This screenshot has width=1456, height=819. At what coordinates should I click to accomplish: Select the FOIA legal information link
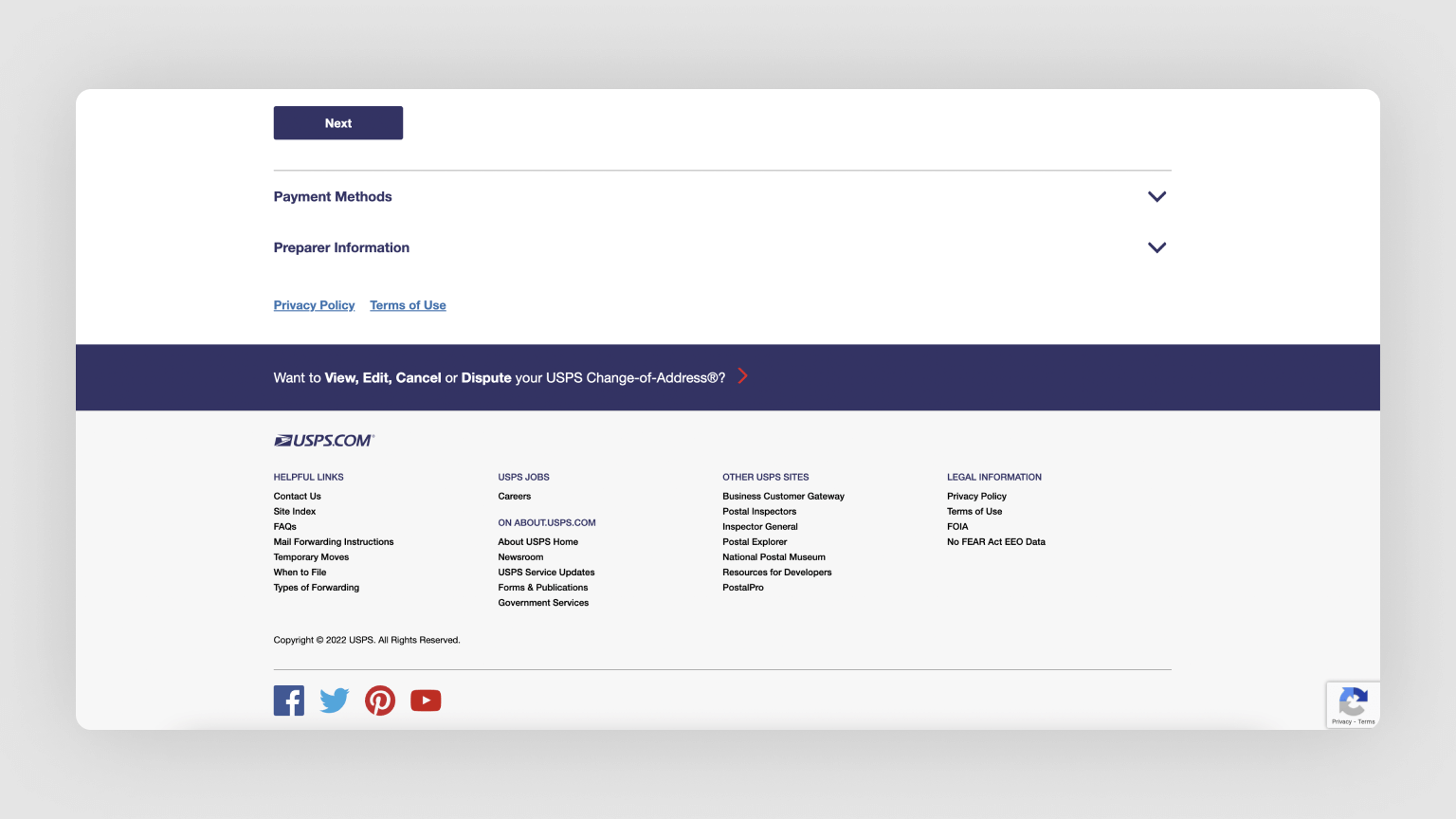957,527
